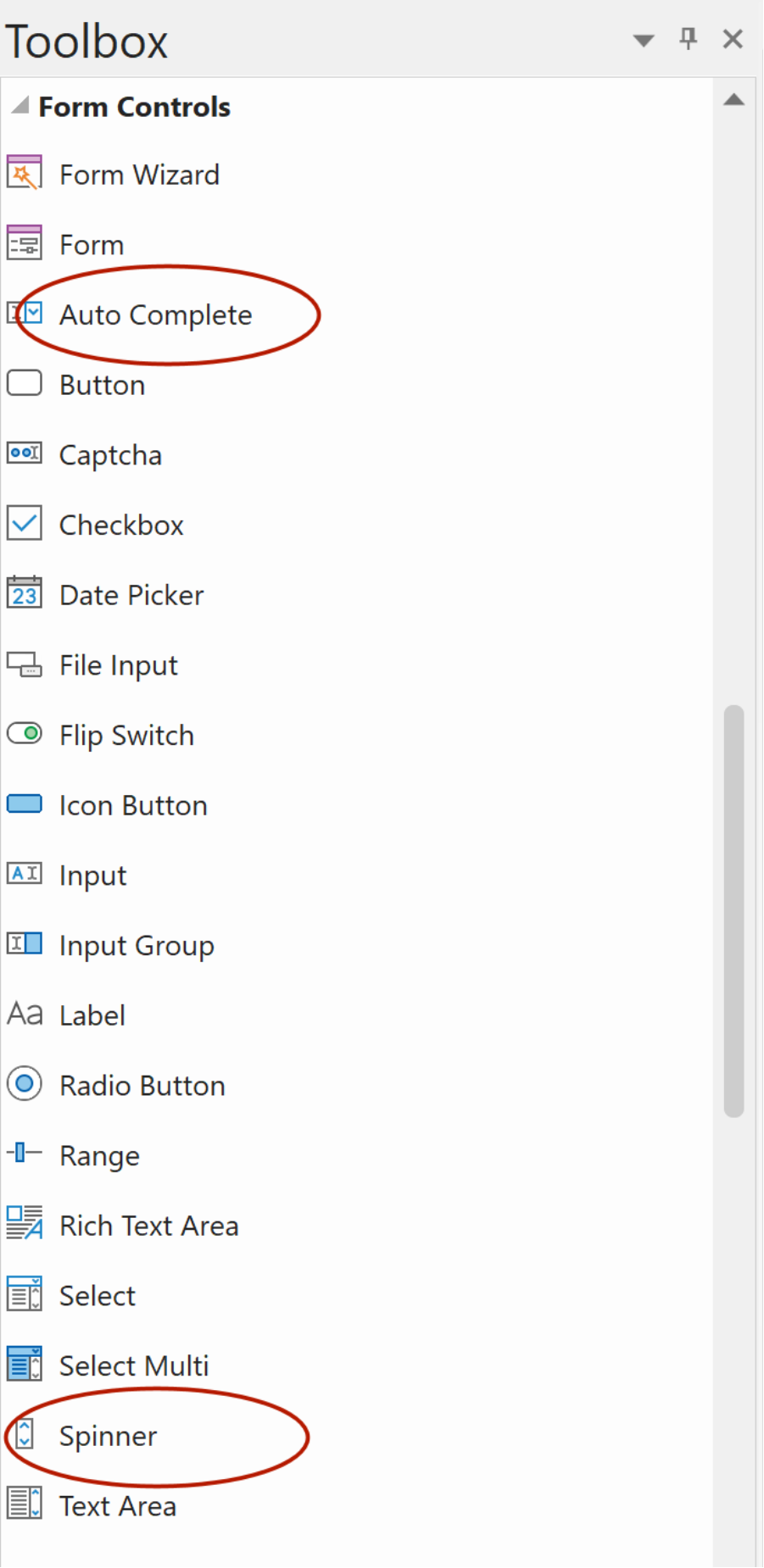Collapse the Form Controls section

[x=20, y=107]
